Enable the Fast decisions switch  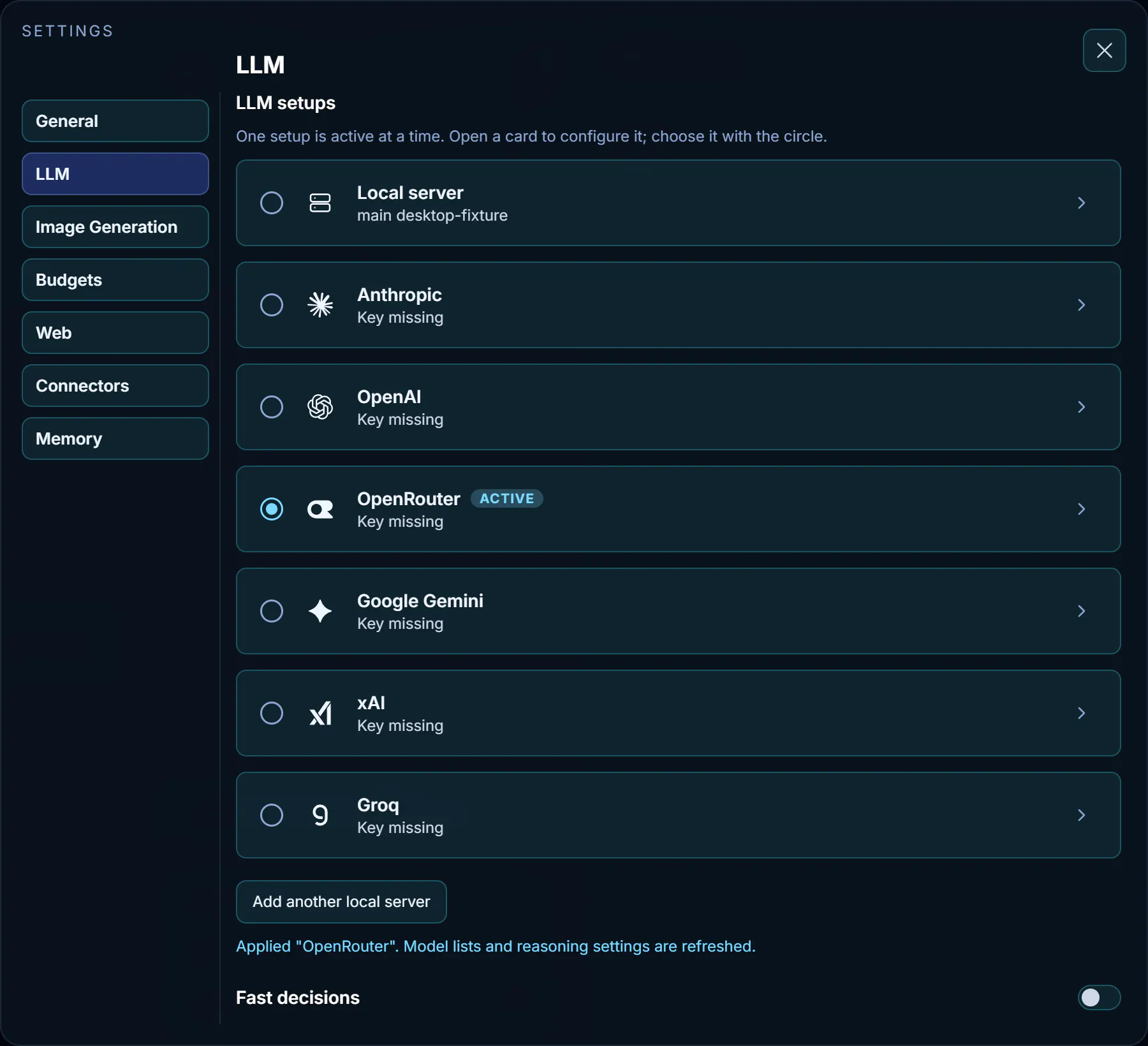point(1099,998)
